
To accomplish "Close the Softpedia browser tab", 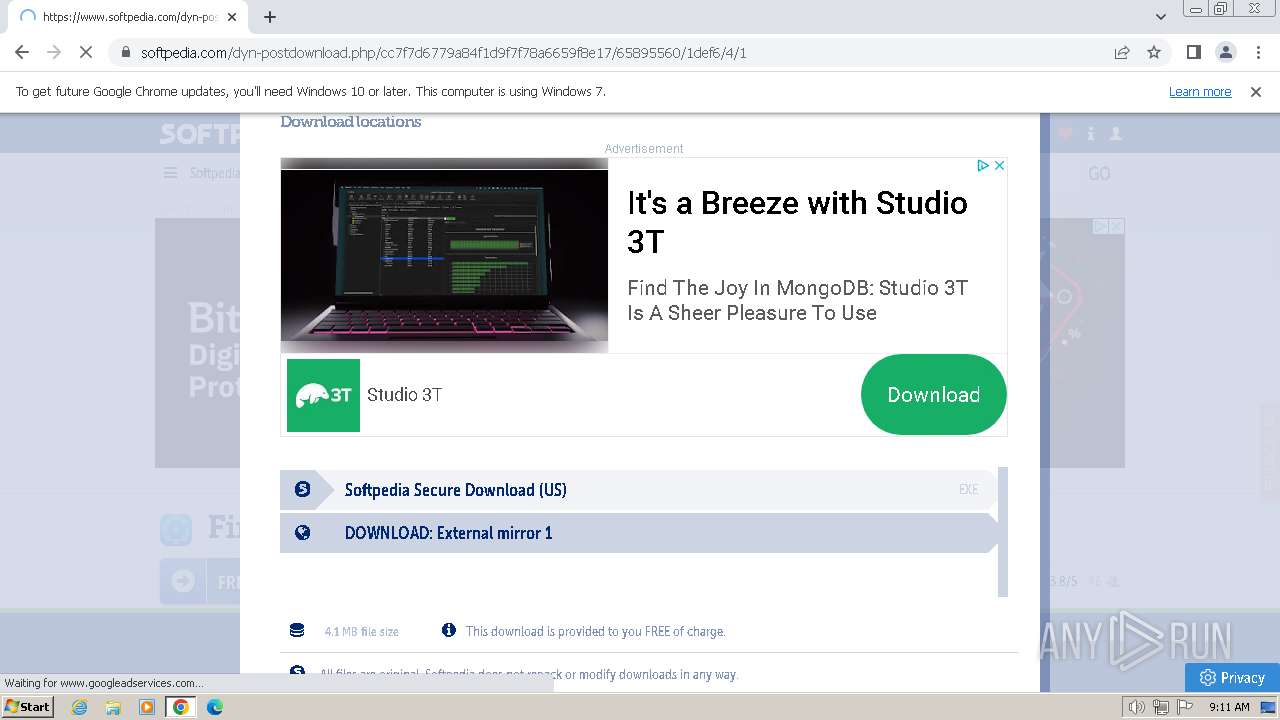I will 231,17.
